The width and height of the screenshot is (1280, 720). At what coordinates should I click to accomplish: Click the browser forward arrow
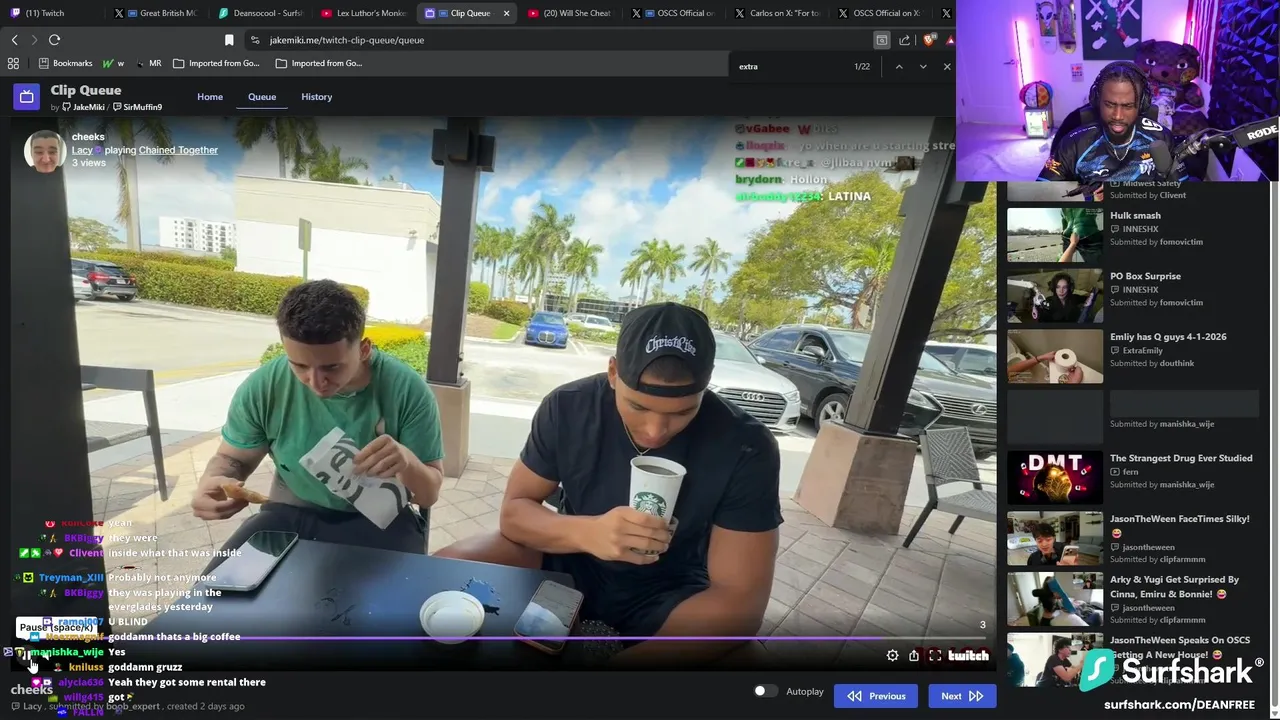pyautogui.click(x=34, y=40)
